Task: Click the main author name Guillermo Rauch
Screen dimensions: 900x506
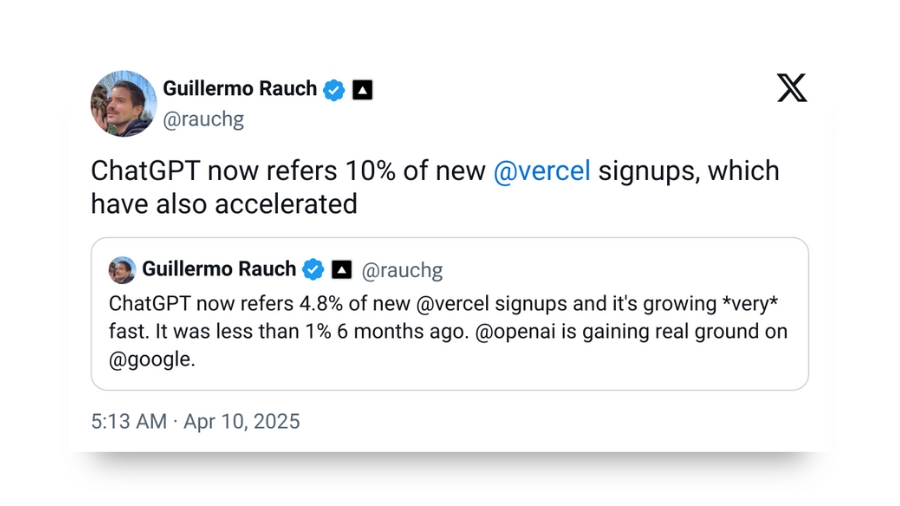Action: [240, 88]
